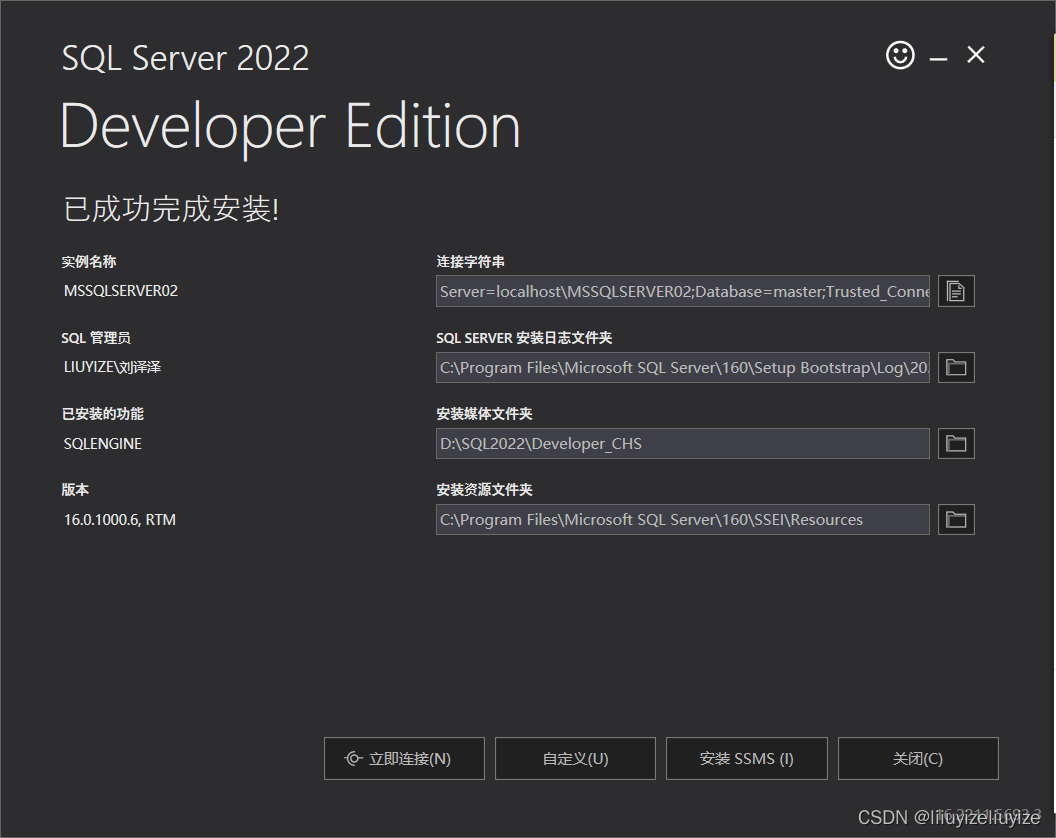1056x838 pixels.
Task: Click the Developer Edition heading
Action: coord(290,128)
